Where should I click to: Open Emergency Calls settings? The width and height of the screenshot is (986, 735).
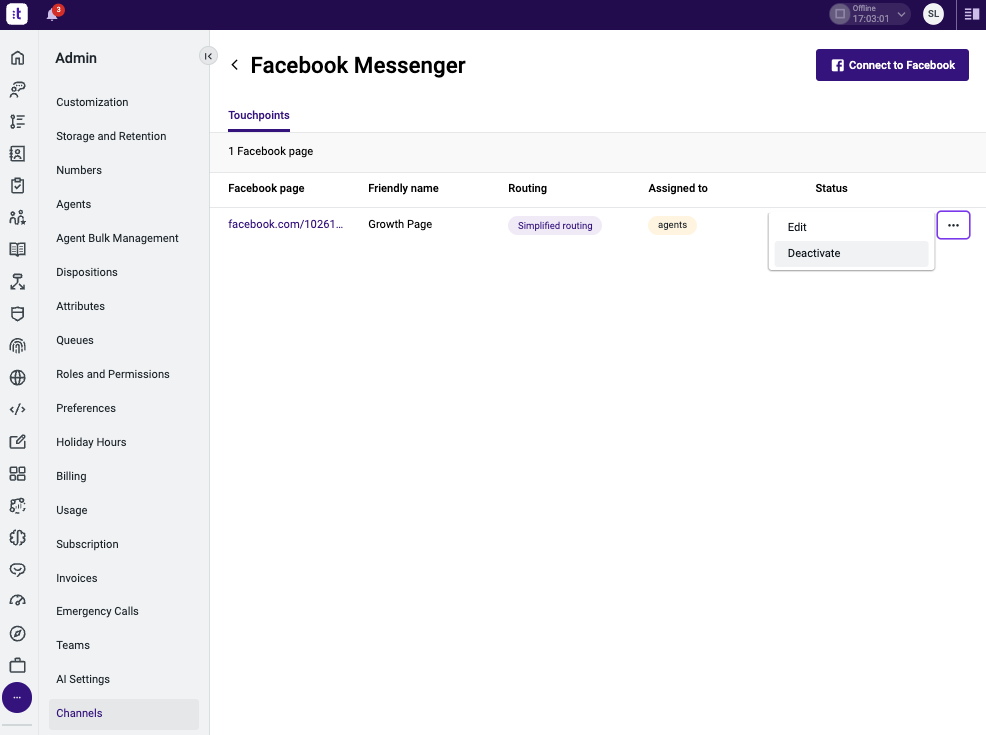point(97,611)
